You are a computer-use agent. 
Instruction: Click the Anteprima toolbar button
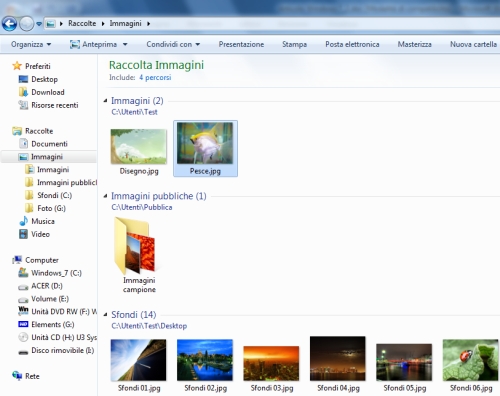(94, 44)
